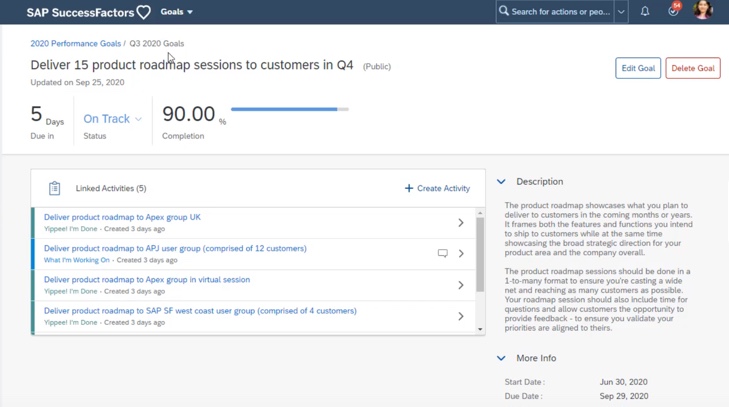Open details arrow for Apex group UK activity
The width and height of the screenshot is (729, 407).
[x=461, y=223]
